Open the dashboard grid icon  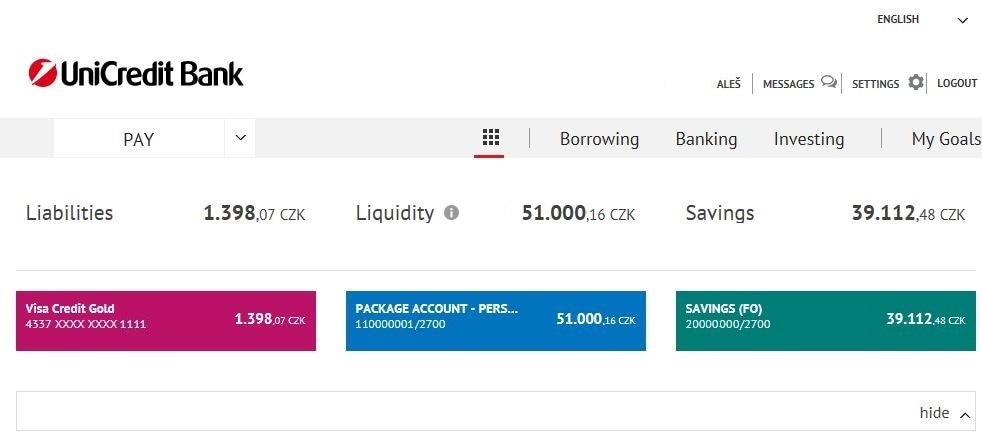[490, 137]
